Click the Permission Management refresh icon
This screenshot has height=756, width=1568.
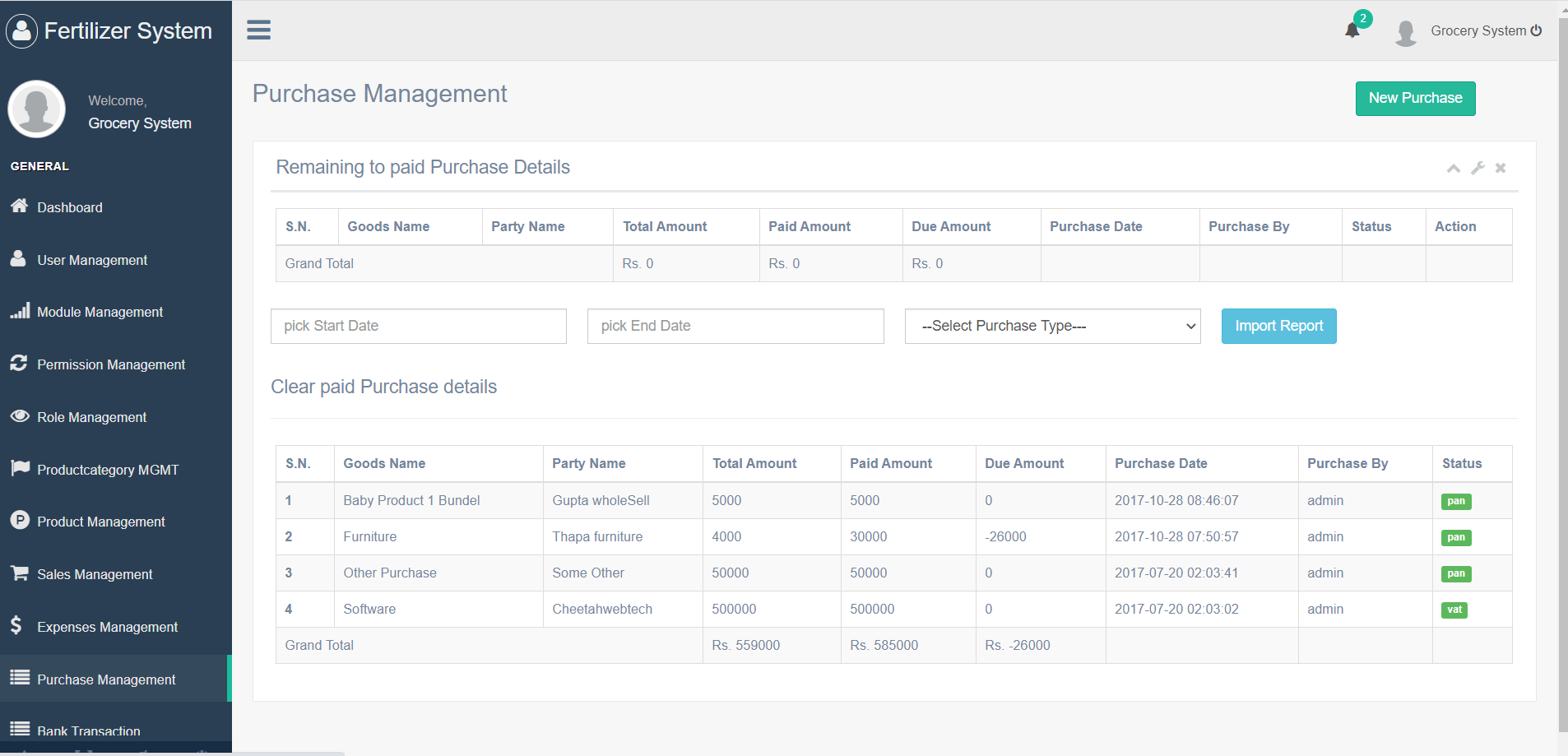(x=19, y=364)
